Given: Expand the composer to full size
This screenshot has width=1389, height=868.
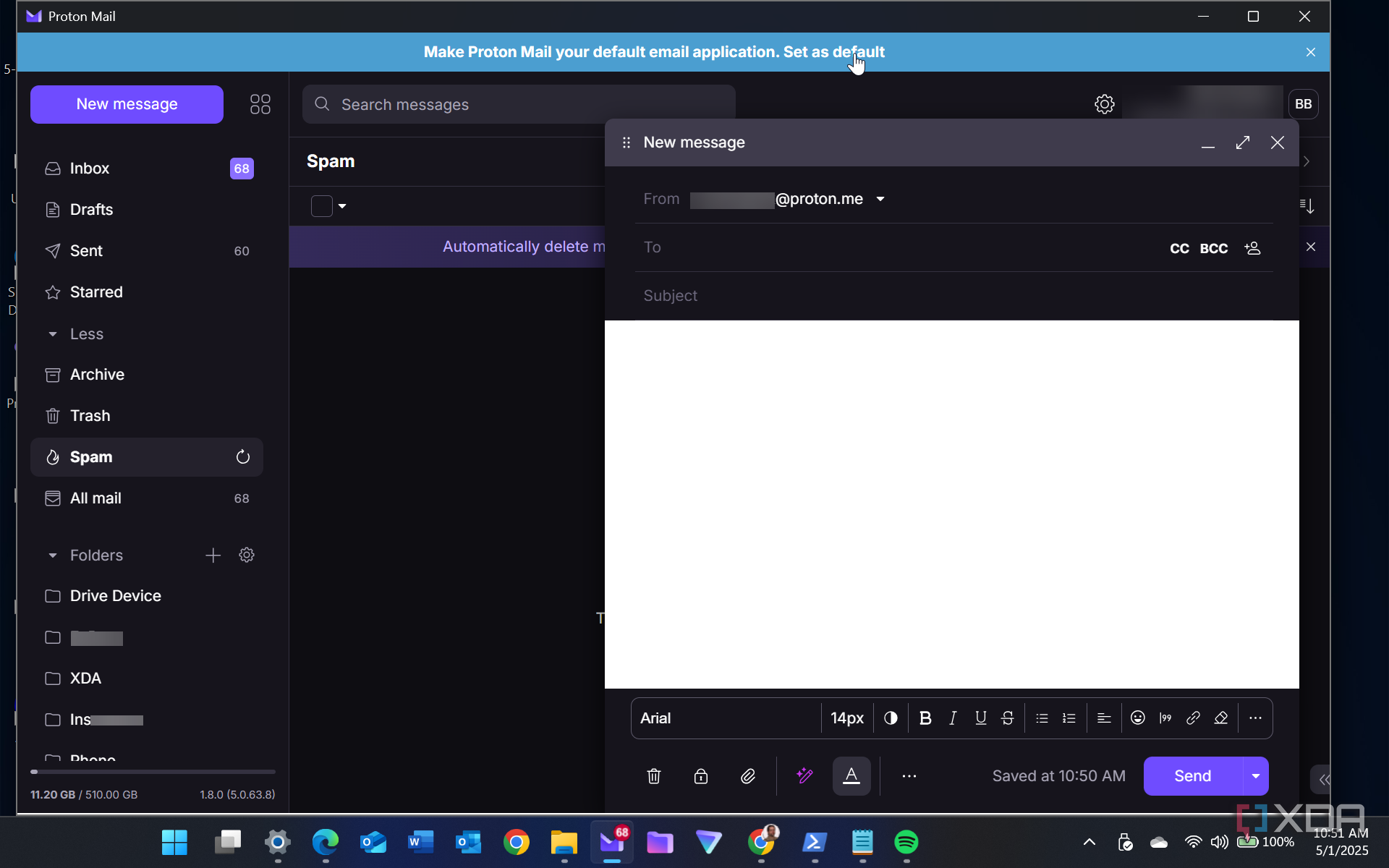Looking at the screenshot, I should [x=1243, y=142].
